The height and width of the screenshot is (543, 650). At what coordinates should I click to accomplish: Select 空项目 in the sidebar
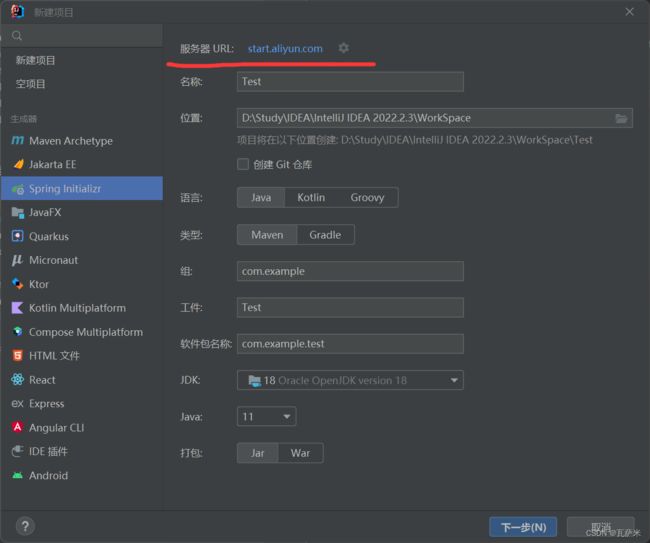click(x=31, y=84)
